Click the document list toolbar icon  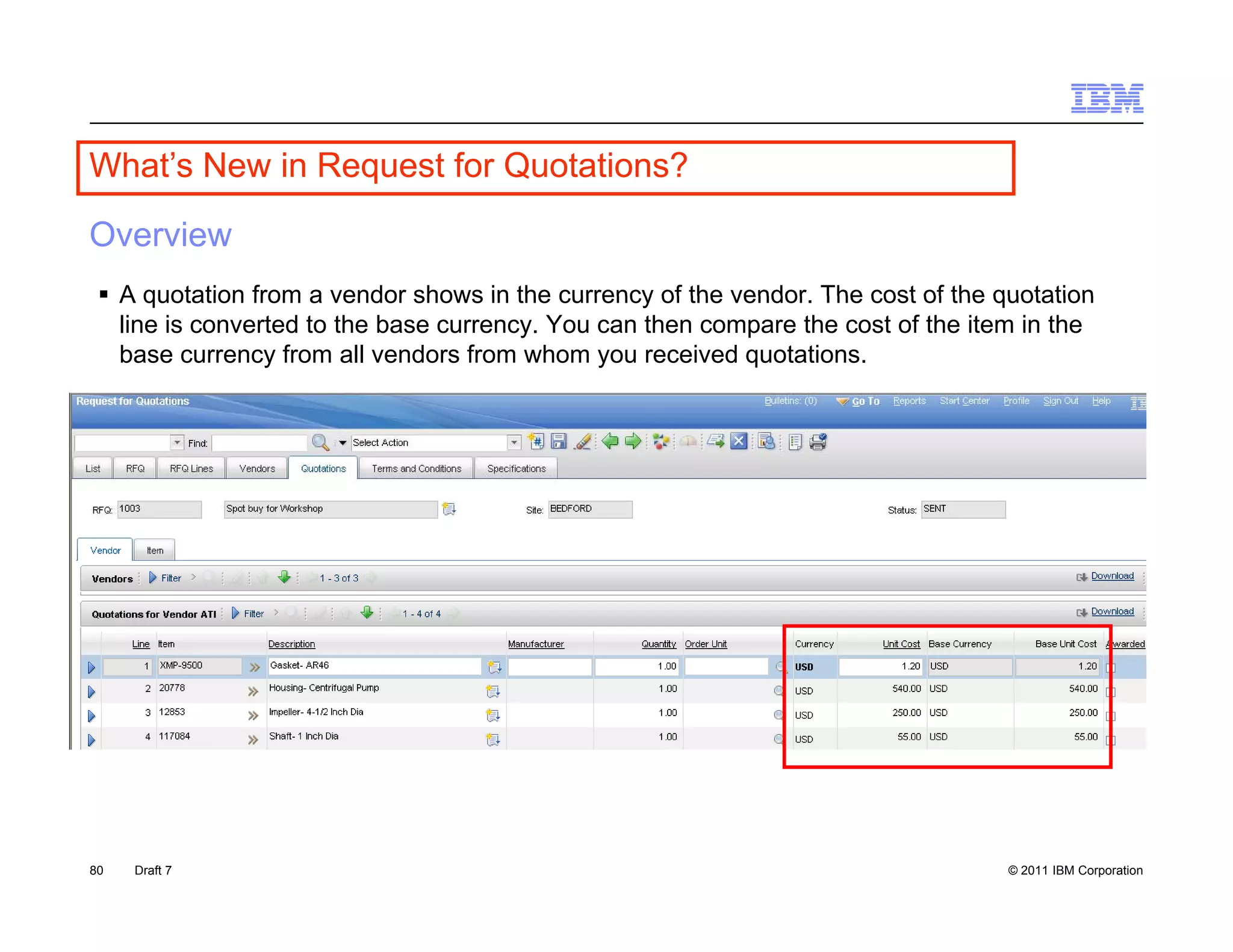click(795, 442)
